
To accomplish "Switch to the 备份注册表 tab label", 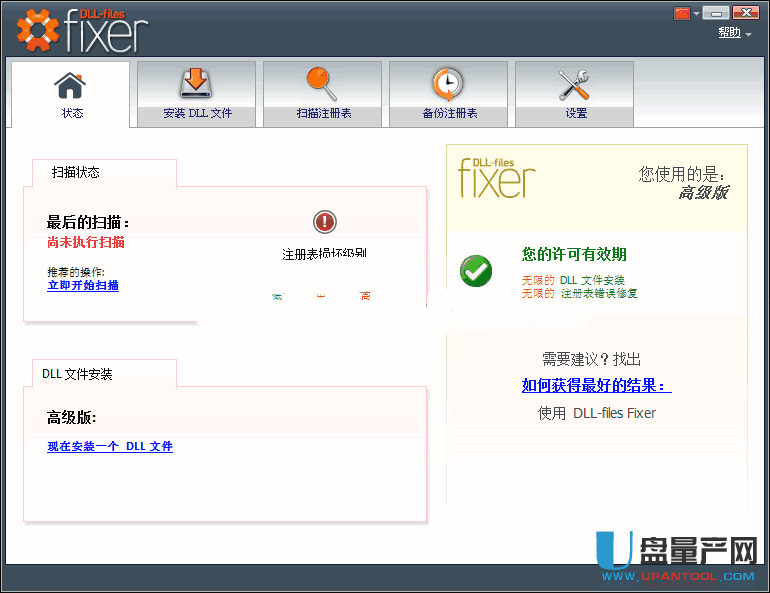I will (449, 113).
